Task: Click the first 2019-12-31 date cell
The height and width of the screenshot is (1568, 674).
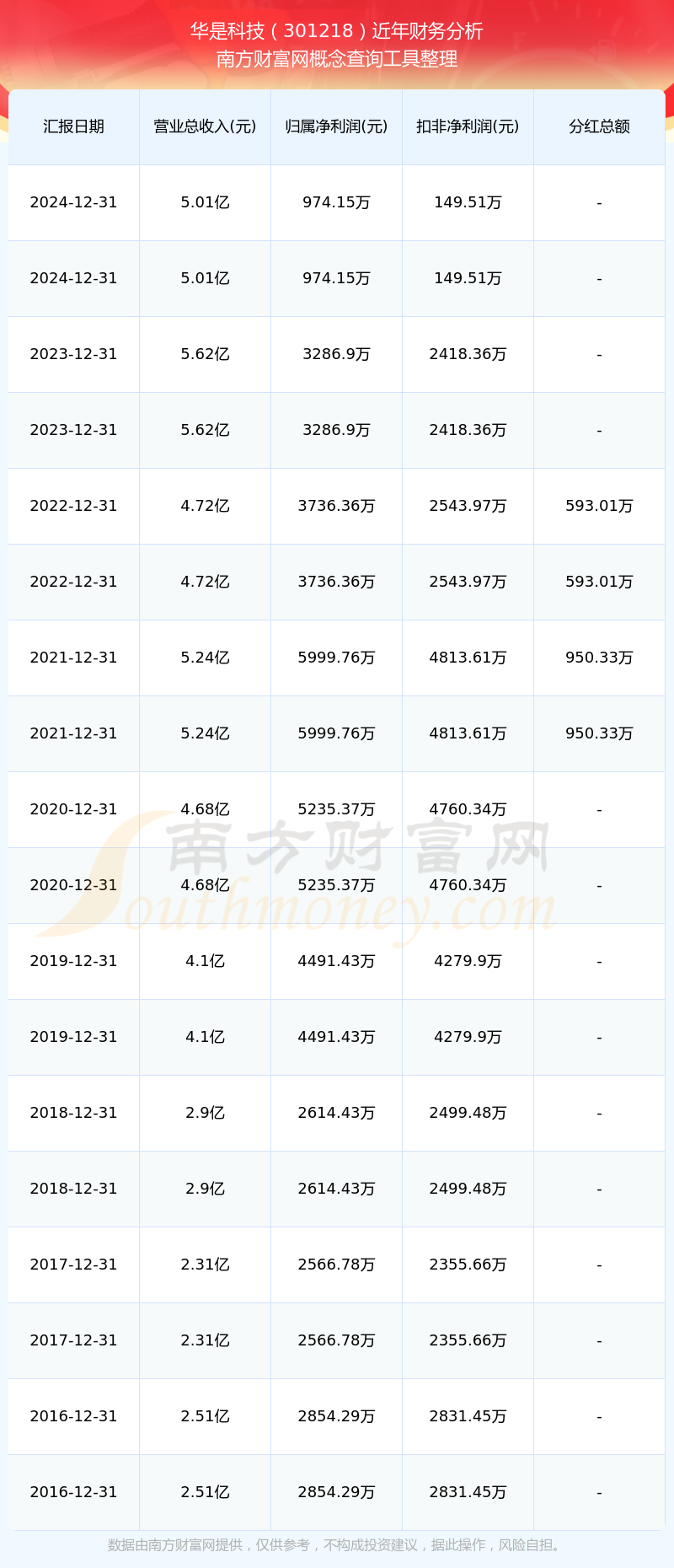Action: tap(73, 961)
